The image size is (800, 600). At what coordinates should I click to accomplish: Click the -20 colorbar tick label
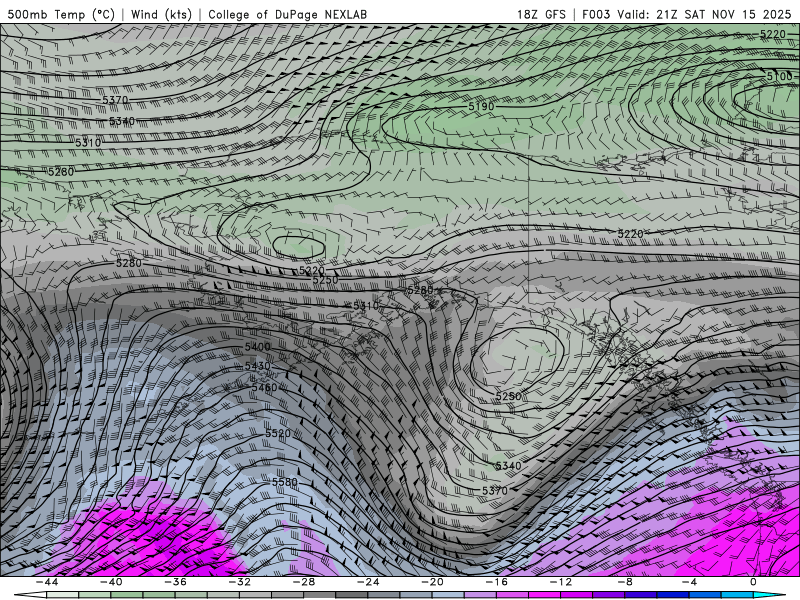(x=432, y=582)
